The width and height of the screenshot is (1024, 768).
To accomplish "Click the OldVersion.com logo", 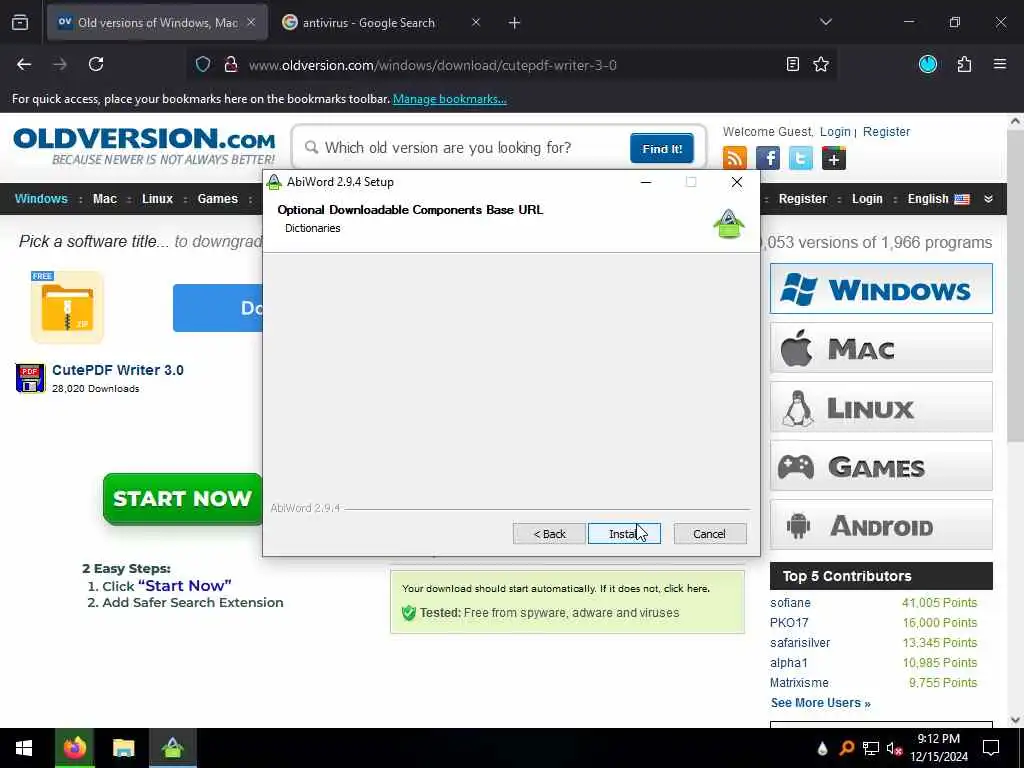I will click(144, 146).
